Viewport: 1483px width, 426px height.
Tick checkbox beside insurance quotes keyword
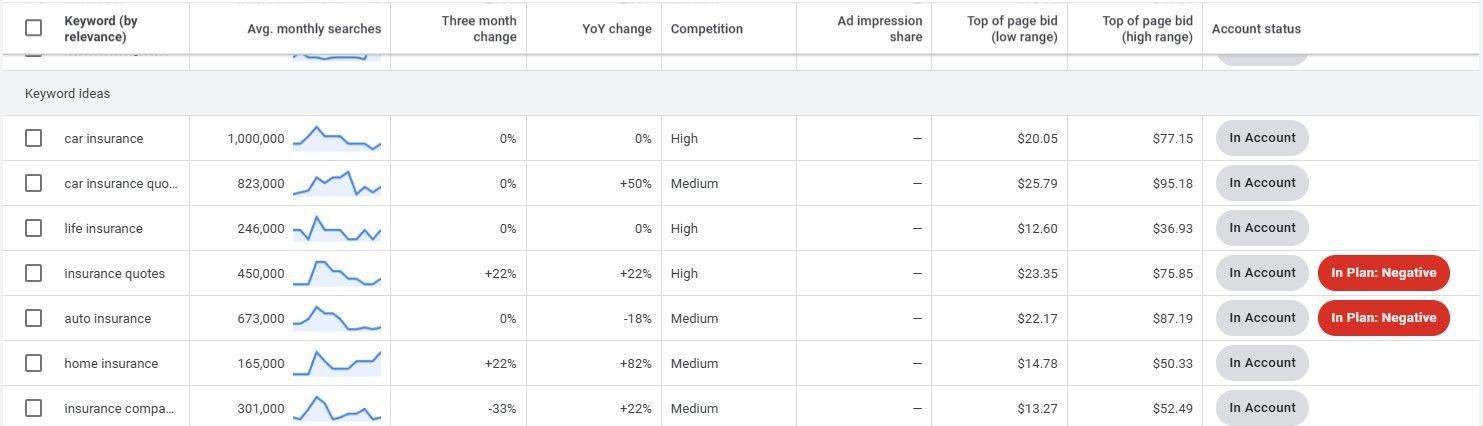[x=33, y=273]
